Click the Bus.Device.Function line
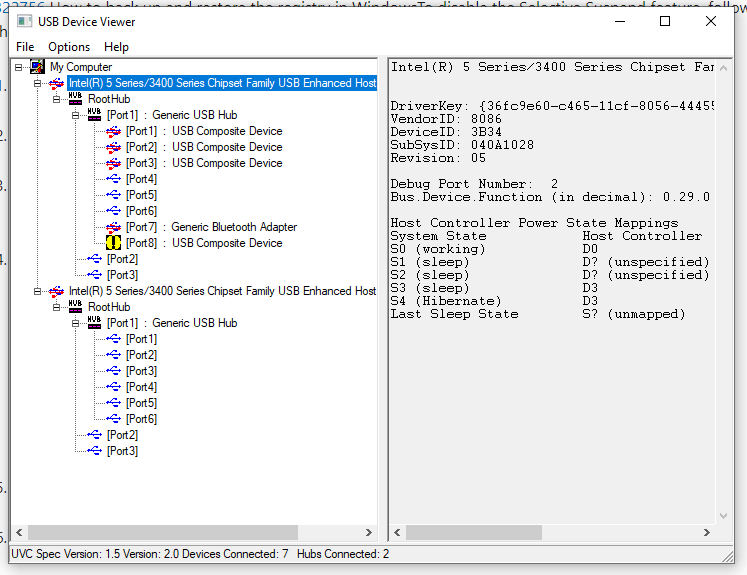The height and width of the screenshot is (575, 747). [550, 197]
